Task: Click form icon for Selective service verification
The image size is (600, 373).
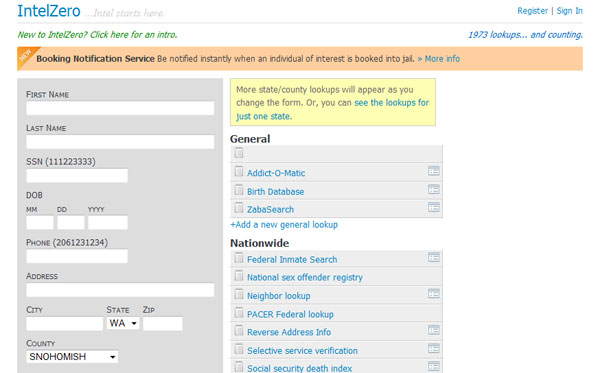Action: 434,349
